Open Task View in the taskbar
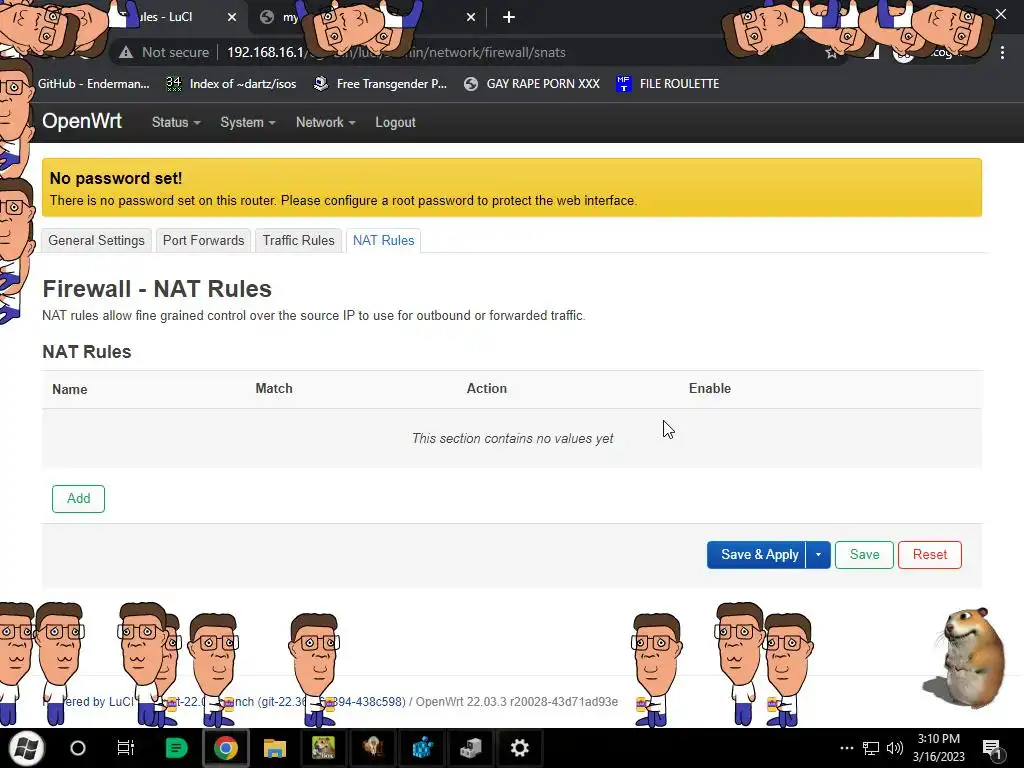 click(125, 748)
